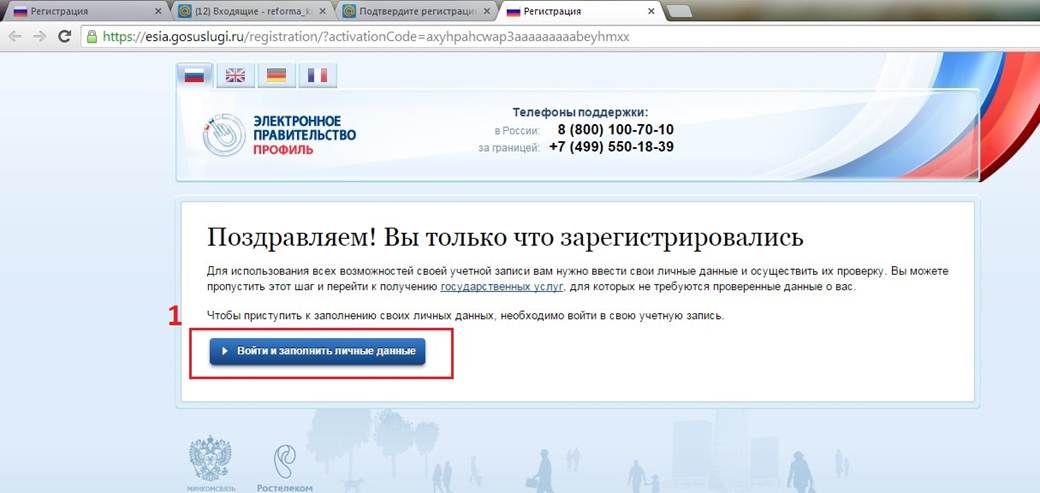
Task: Open a new browser tab
Action: coord(678,11)
